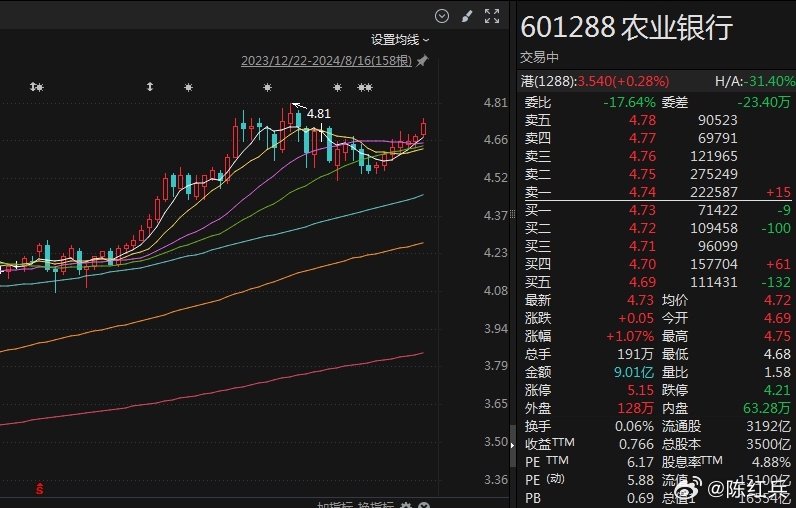
Task: Click the 换指标 switch indicator button
Action: point(376,505)
